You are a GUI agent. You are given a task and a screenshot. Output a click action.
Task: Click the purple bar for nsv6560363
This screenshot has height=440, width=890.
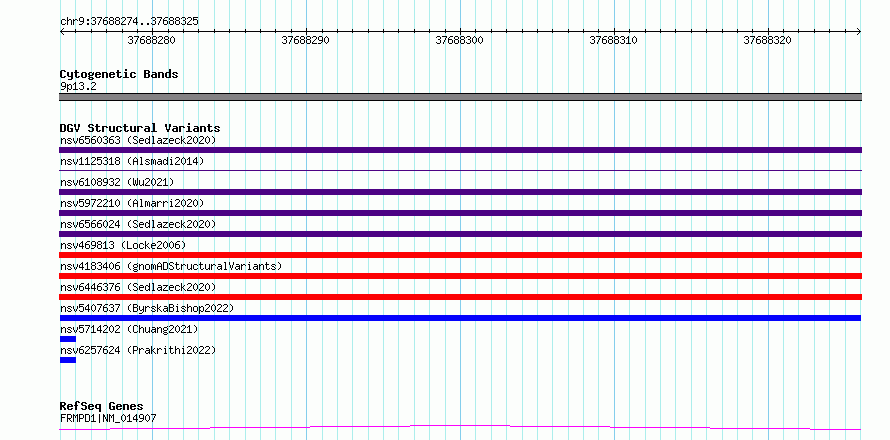point(460,150)
